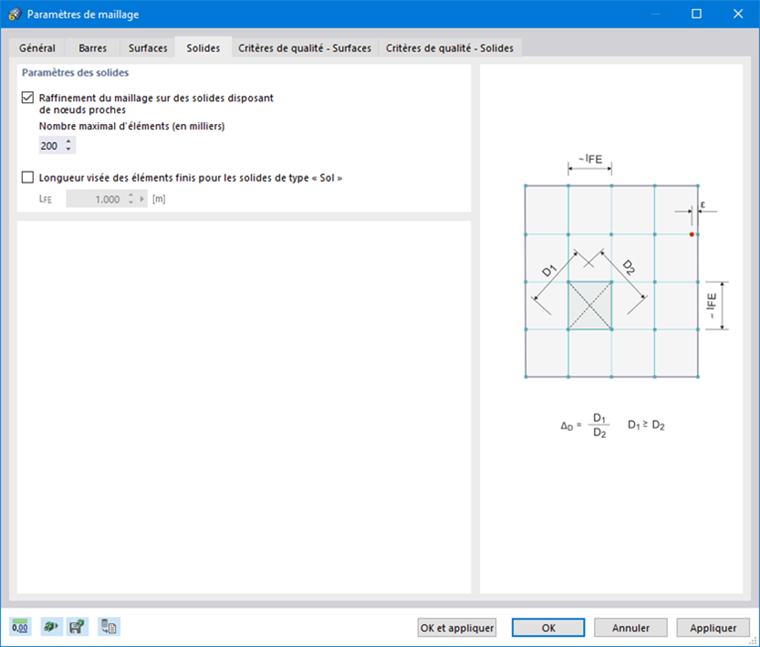Select the Solides tab

click(x=203, y=47)
